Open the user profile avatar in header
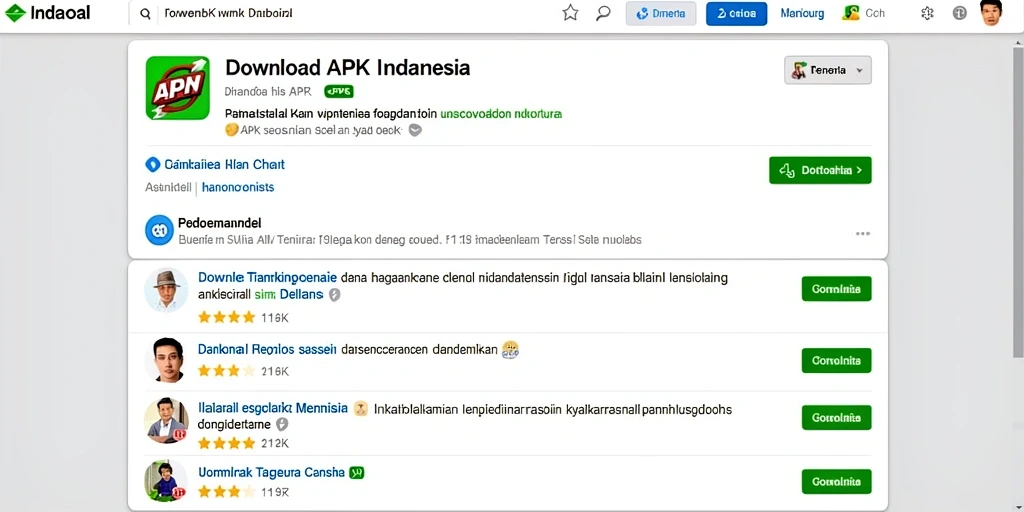Screen dimensions: 1024x512 click(x=991, y=13)
